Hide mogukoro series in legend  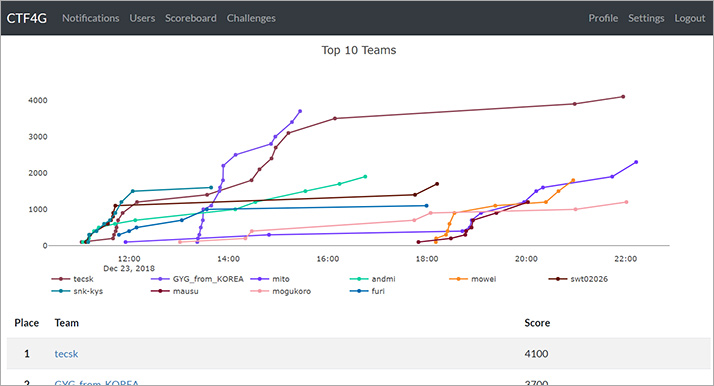click(x=281, y=291)
